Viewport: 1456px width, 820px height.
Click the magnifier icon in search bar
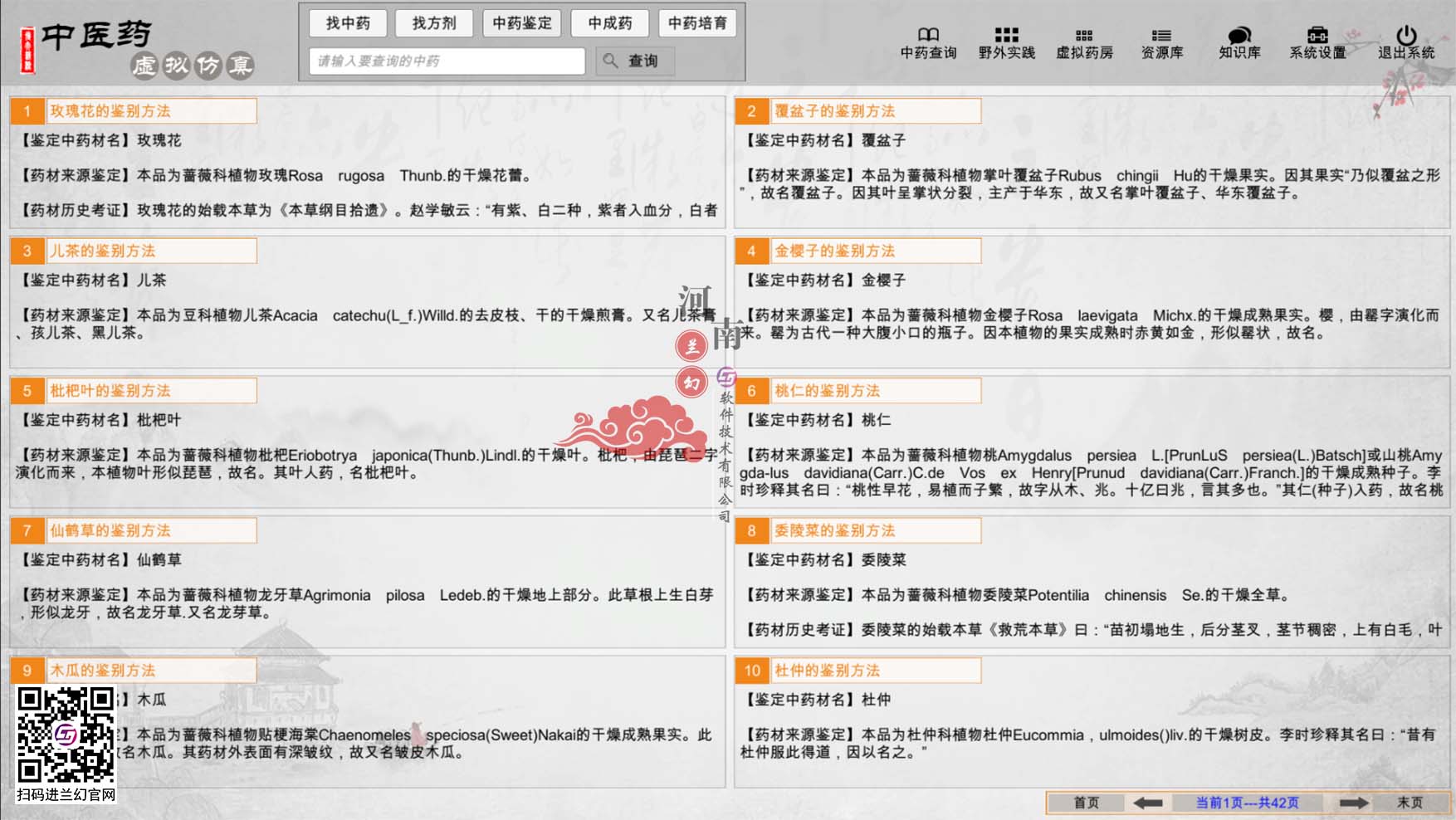[x=611, y=60]
